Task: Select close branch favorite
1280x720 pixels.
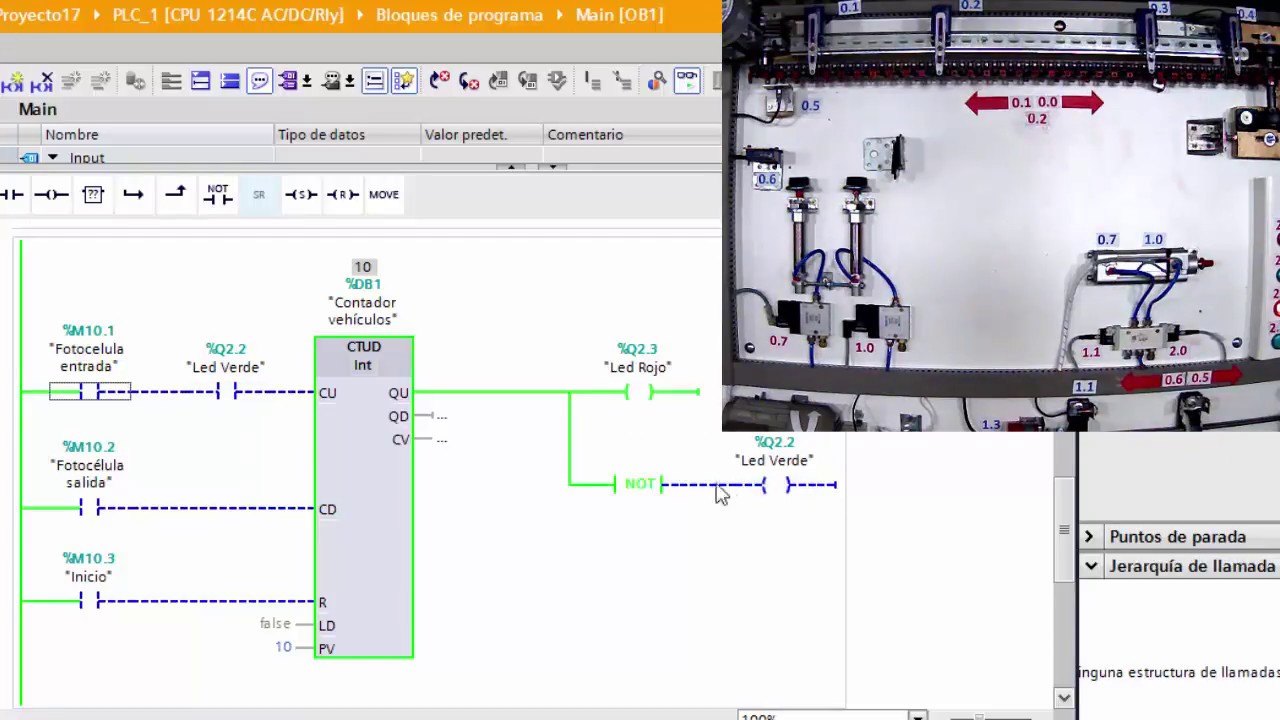Action: [x=175, y=193]
